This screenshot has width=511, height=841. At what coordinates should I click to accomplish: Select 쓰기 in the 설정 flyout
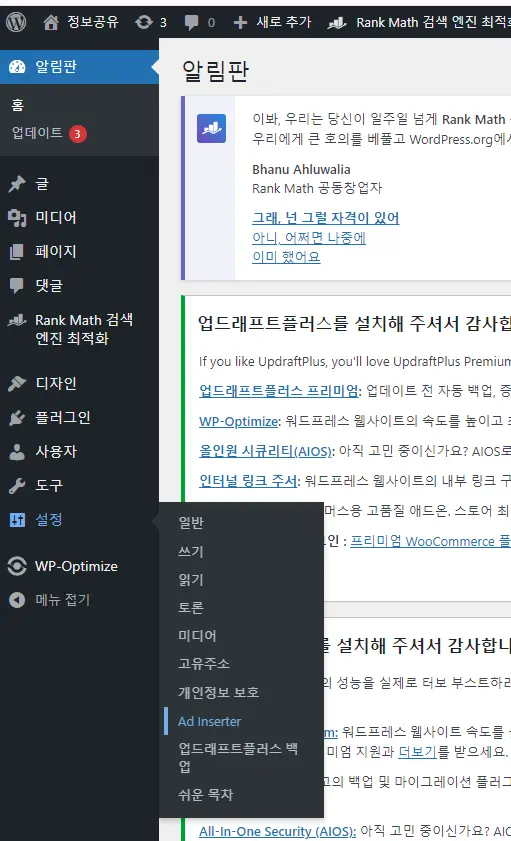click(191, 551)
